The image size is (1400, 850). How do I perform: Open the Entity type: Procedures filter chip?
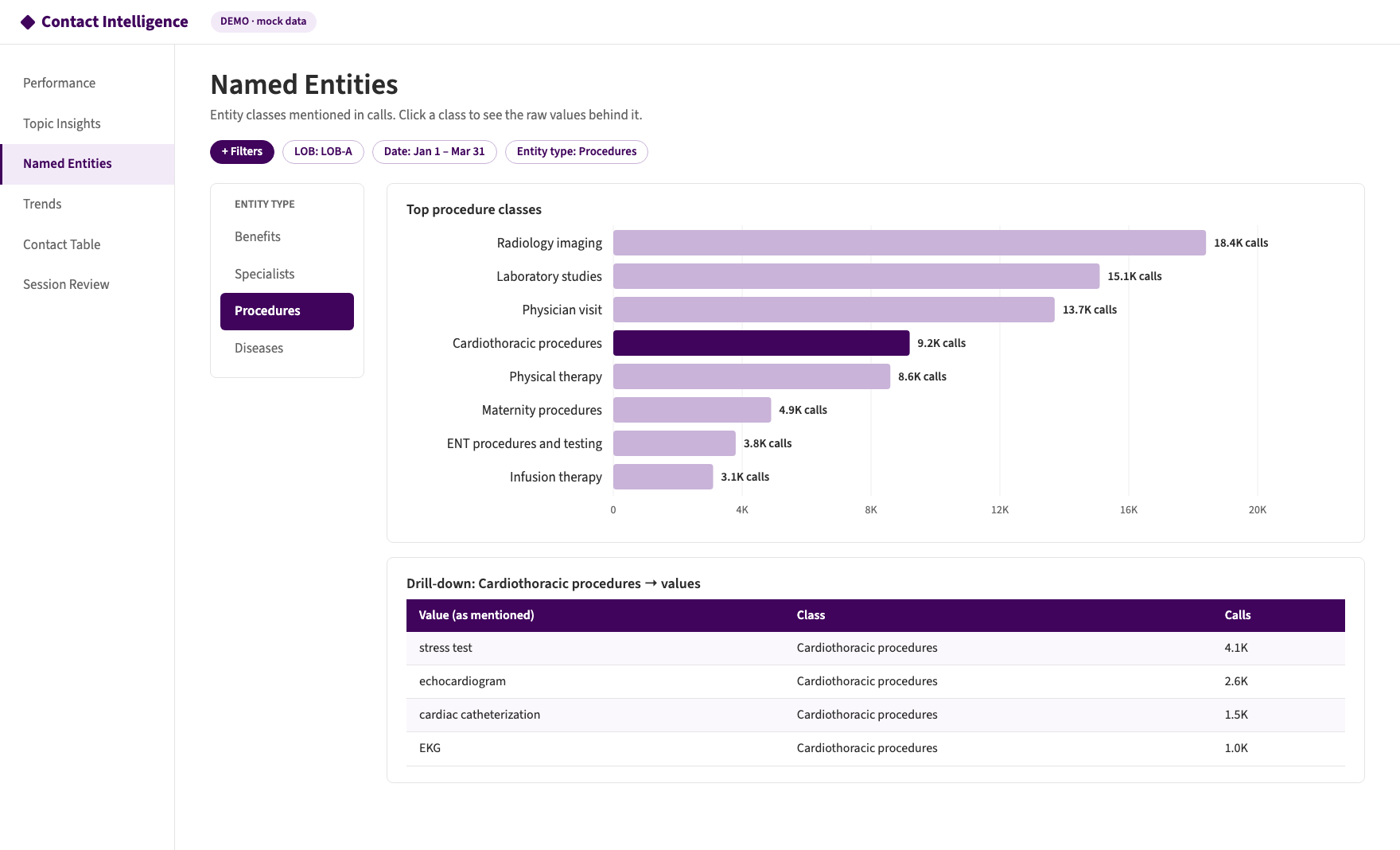click(x=577, y=152)
